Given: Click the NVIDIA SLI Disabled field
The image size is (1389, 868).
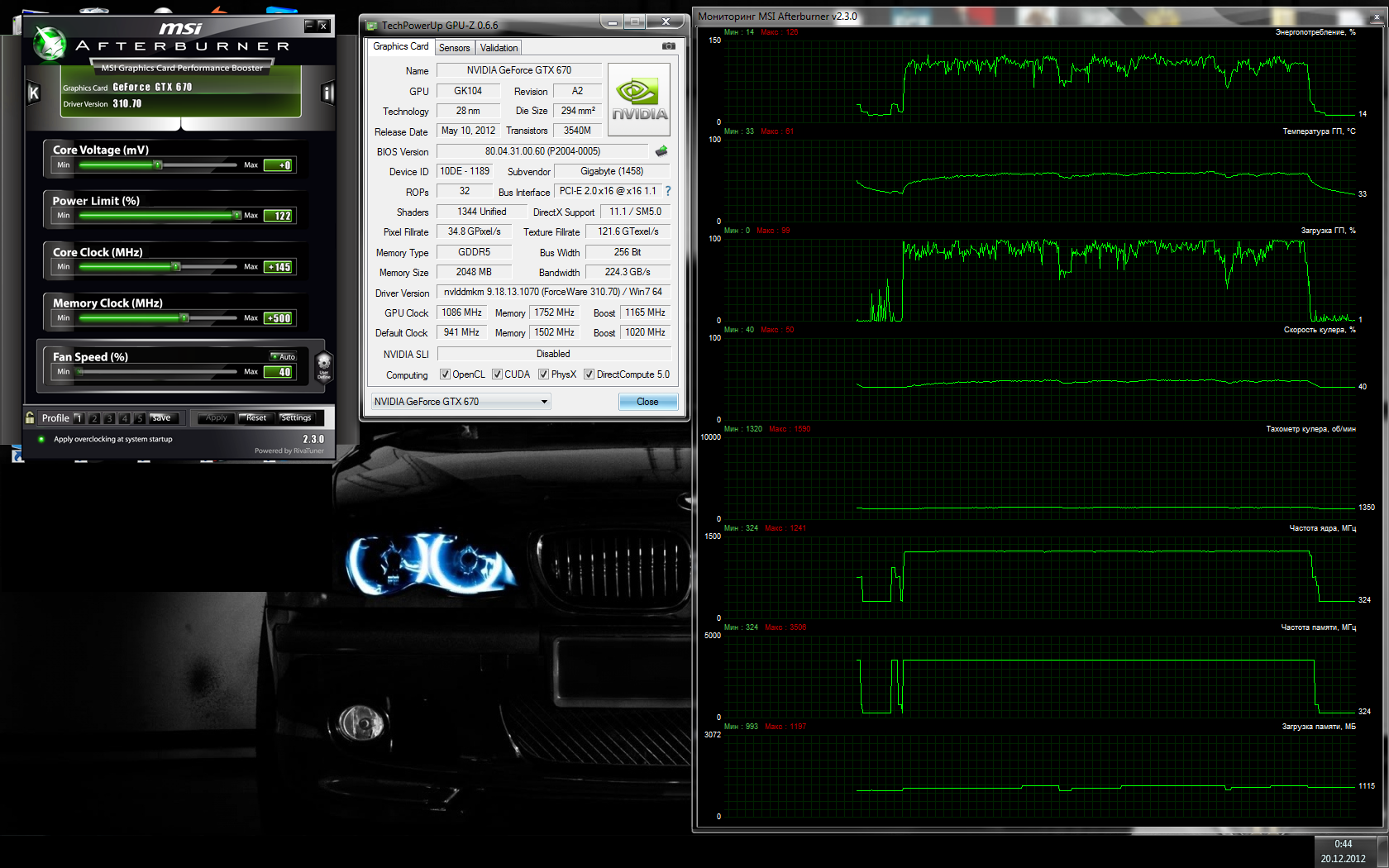Looking at the screenshot, I should [553, 354].
